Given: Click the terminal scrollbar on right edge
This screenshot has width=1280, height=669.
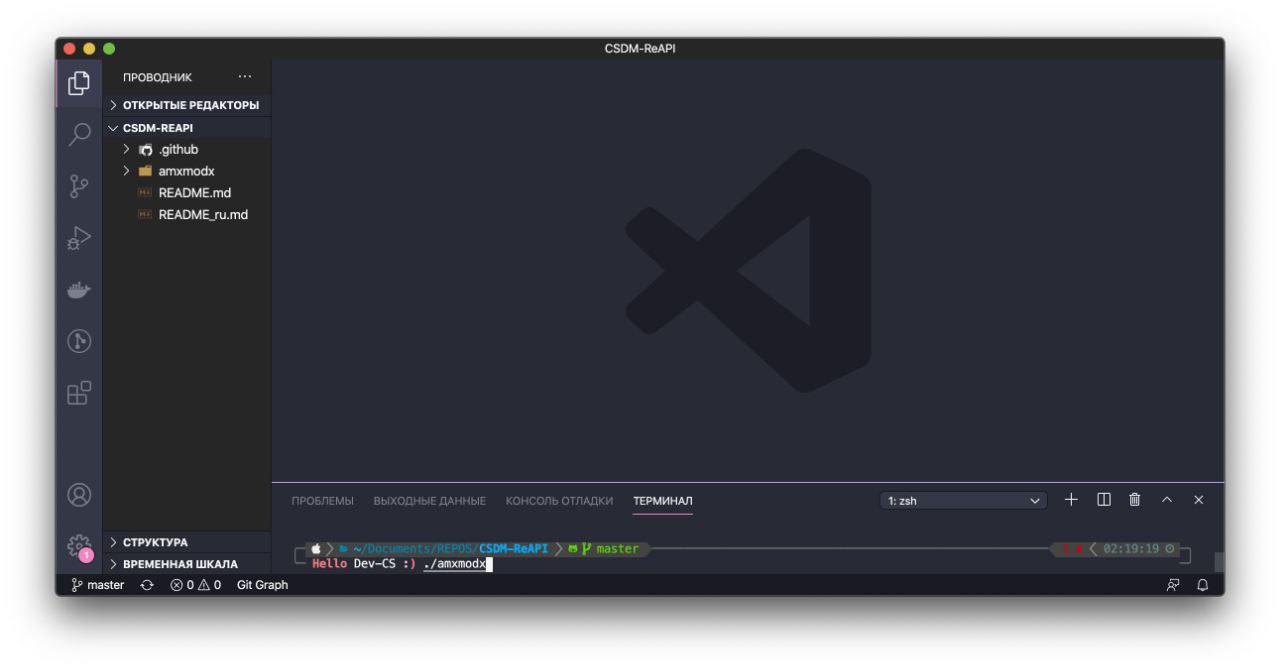Looking at the screenshot, I should 1219,562.
